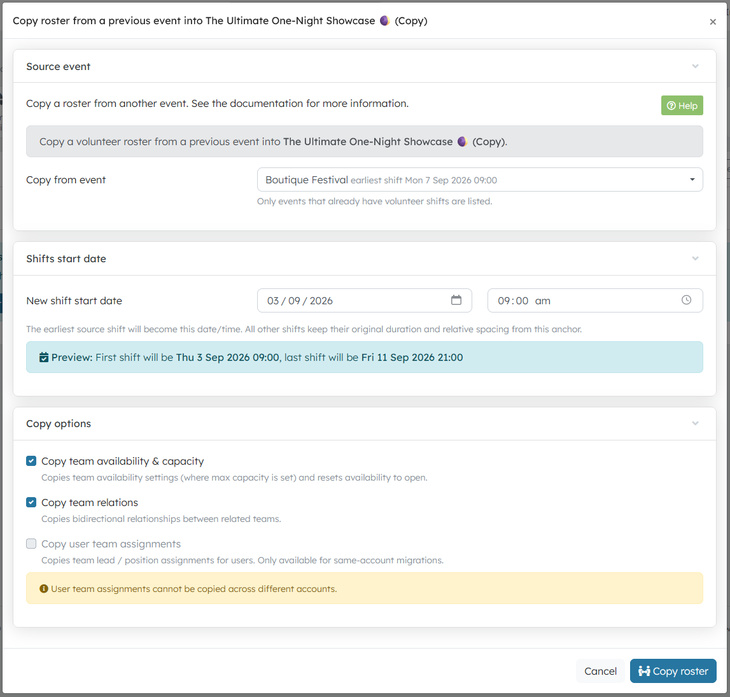Click the Preview first shift text banner
This screenshot has width=730, height=697.
point(364,357)
